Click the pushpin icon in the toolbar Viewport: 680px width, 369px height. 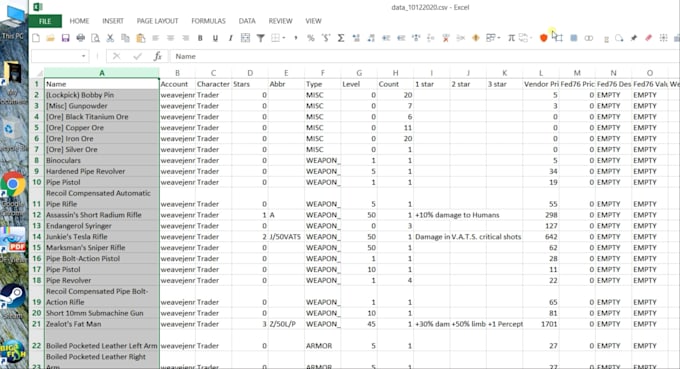click(634, 38)
